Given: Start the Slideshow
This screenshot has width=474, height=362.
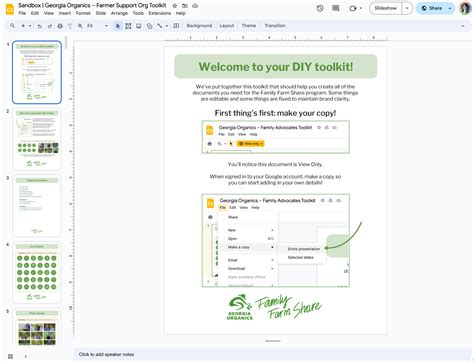Looking at the screenshot, I should click(386, 8).
